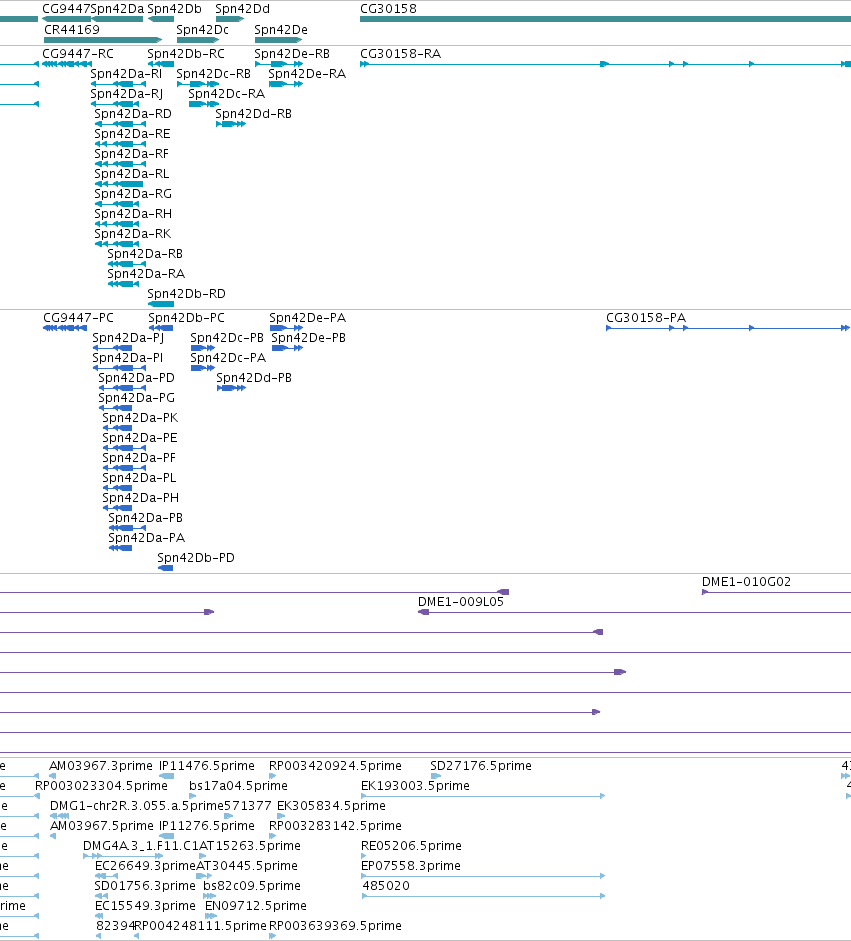
Task: Click cDNA RP003420924.5prime
Action: 335,766
